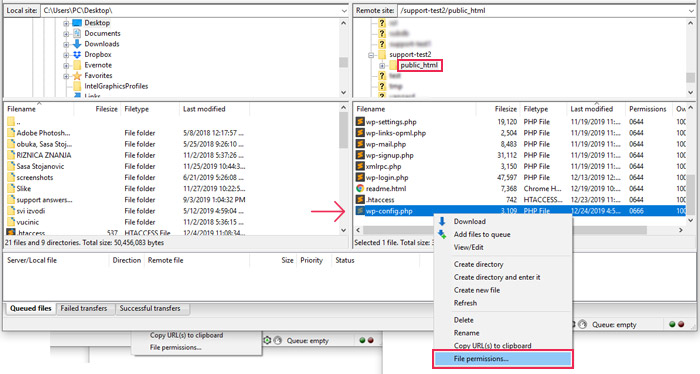Click the public_html folder icon in remote tree
This screenshot has width=700, height=374.
click(x=393, y=66)
